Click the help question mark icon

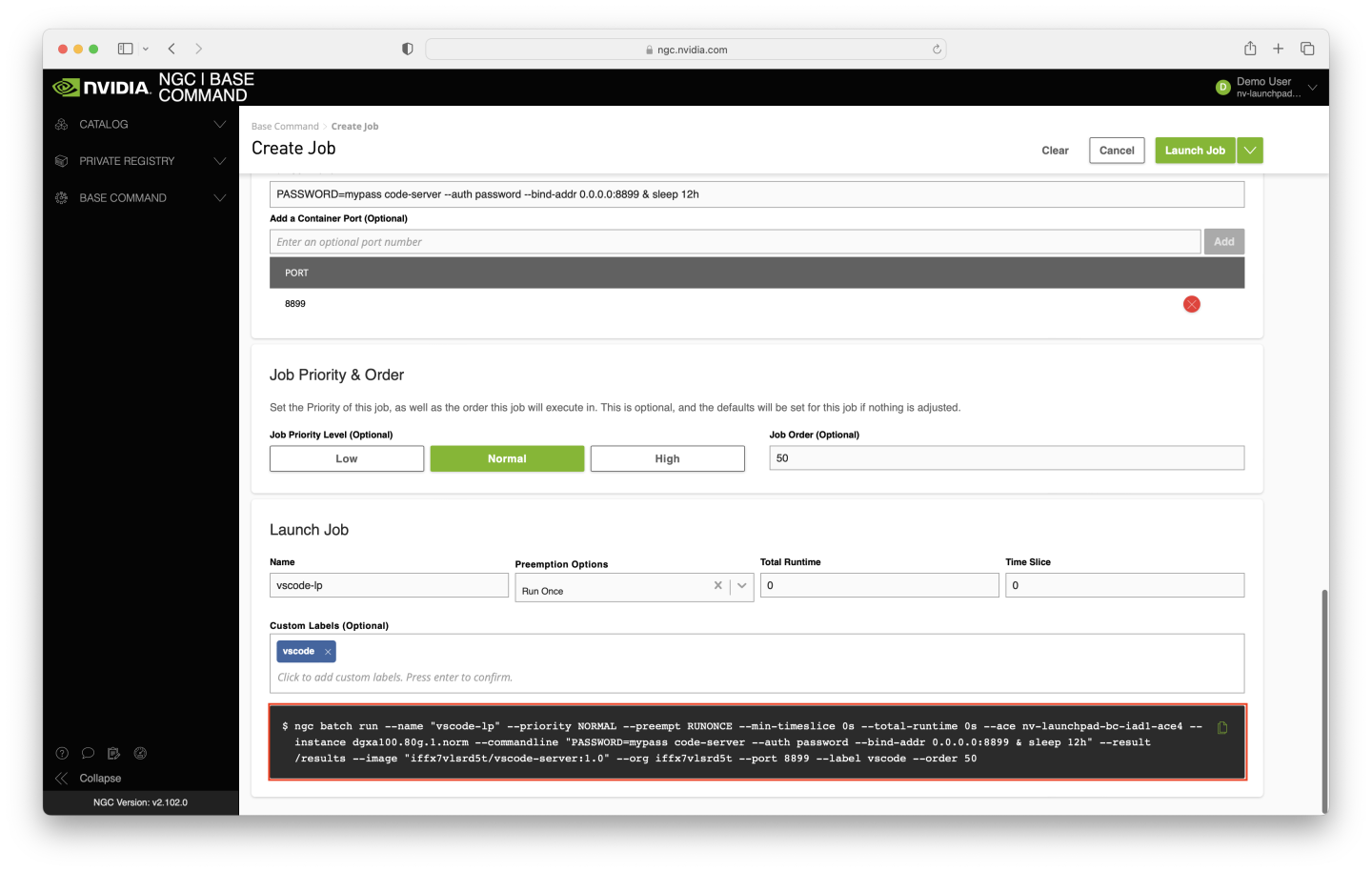click(62, 753)
